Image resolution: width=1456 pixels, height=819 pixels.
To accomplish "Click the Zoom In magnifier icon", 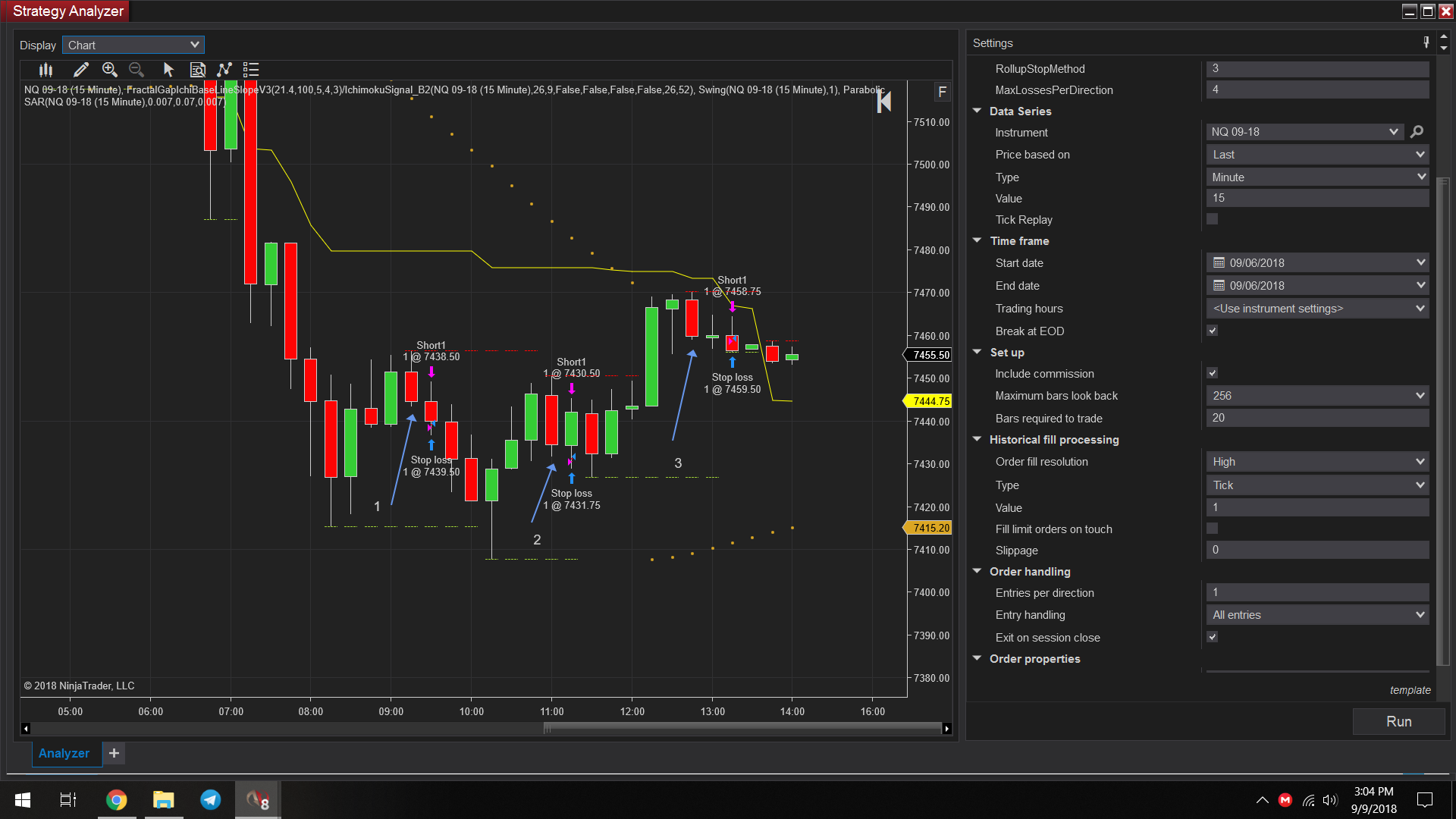I will pos(109,70).
